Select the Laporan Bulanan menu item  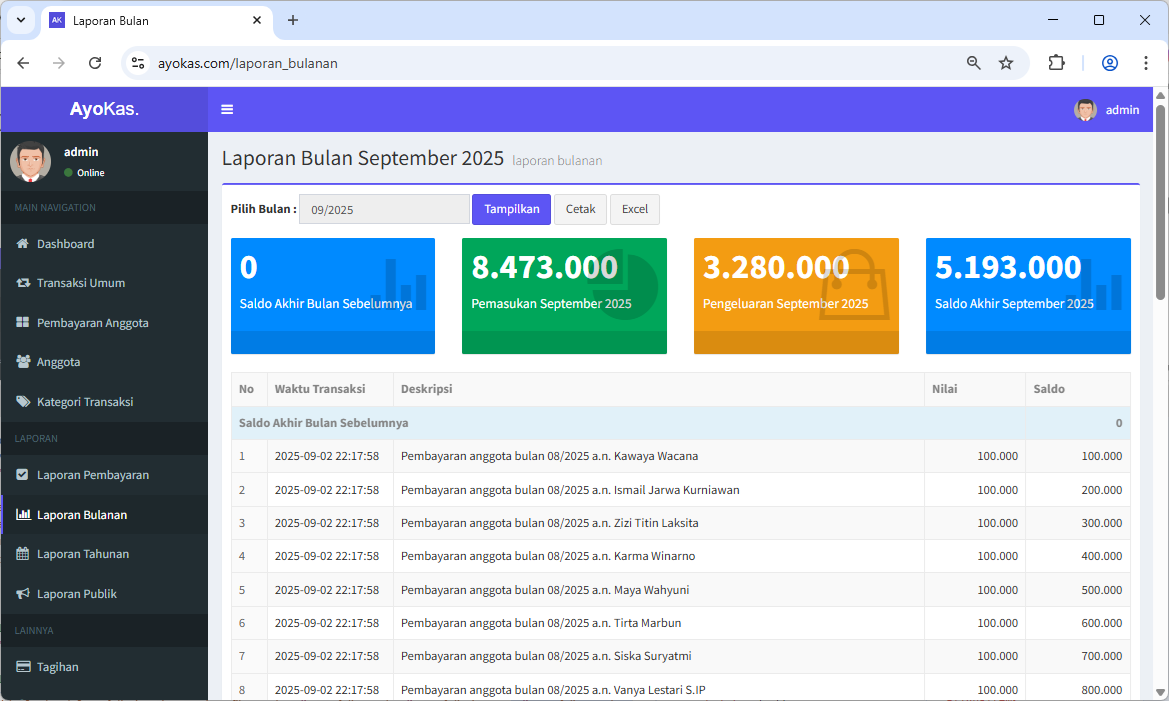point(81,515)
